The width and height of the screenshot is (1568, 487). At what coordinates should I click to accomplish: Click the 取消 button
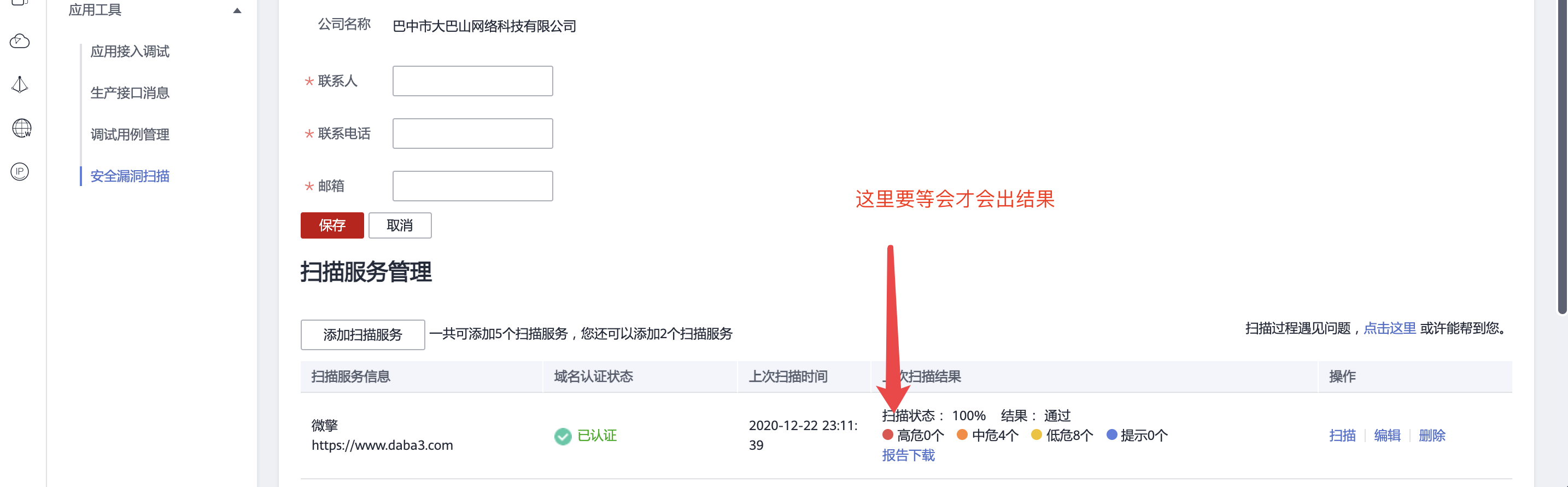399,225
